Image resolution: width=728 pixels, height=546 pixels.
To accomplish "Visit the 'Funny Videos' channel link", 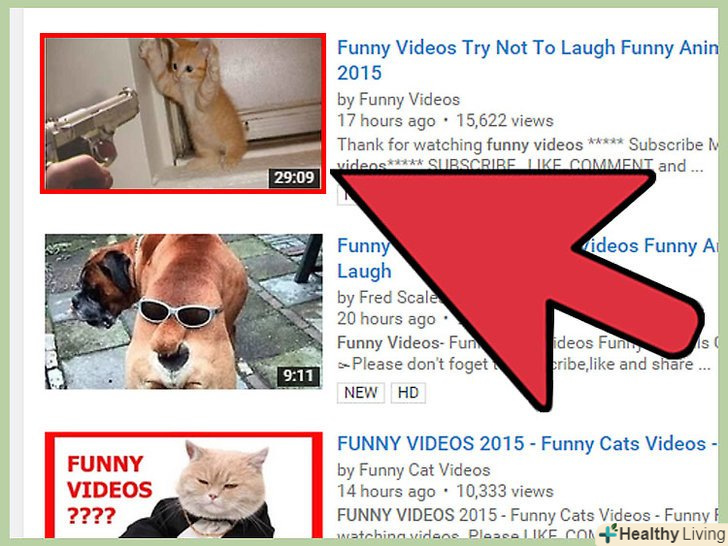I will pyautogui.click(x=409, y=99).
